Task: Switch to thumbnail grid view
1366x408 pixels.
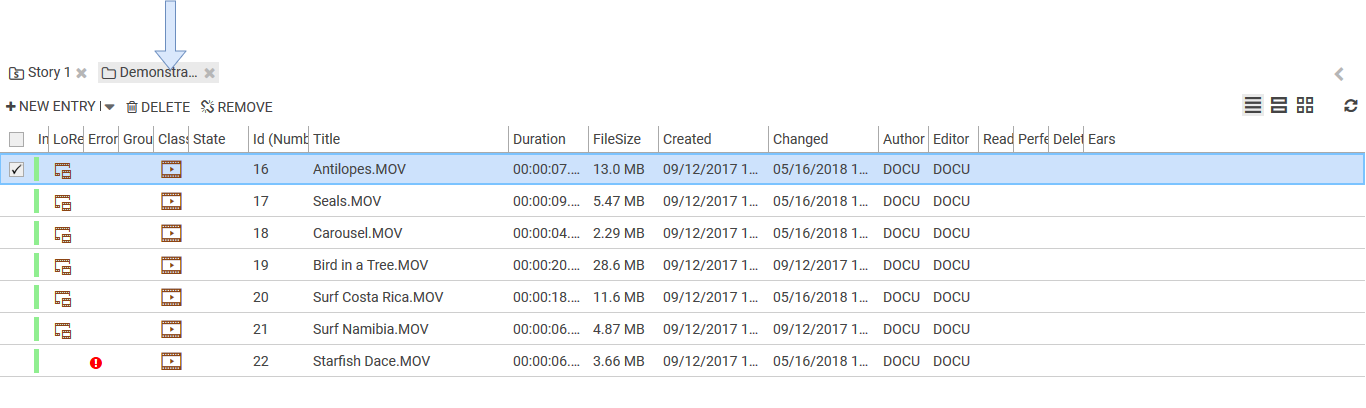Action: 1305,106
